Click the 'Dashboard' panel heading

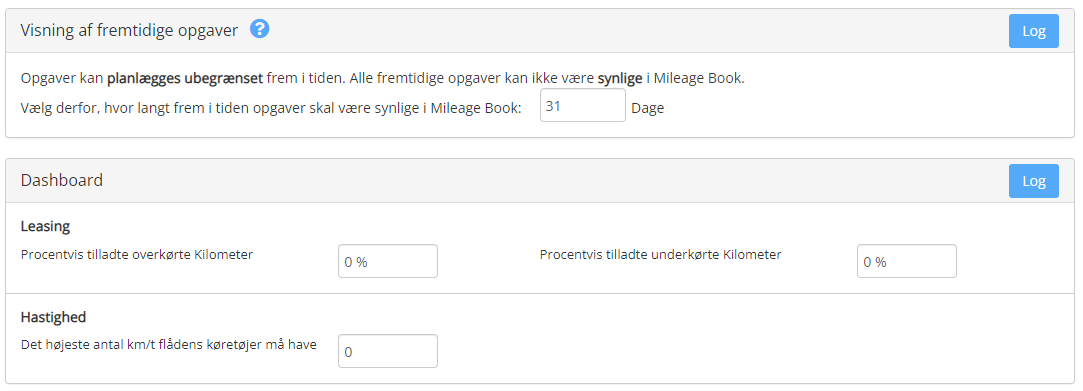pyautogui.click(x=61, y=180)
